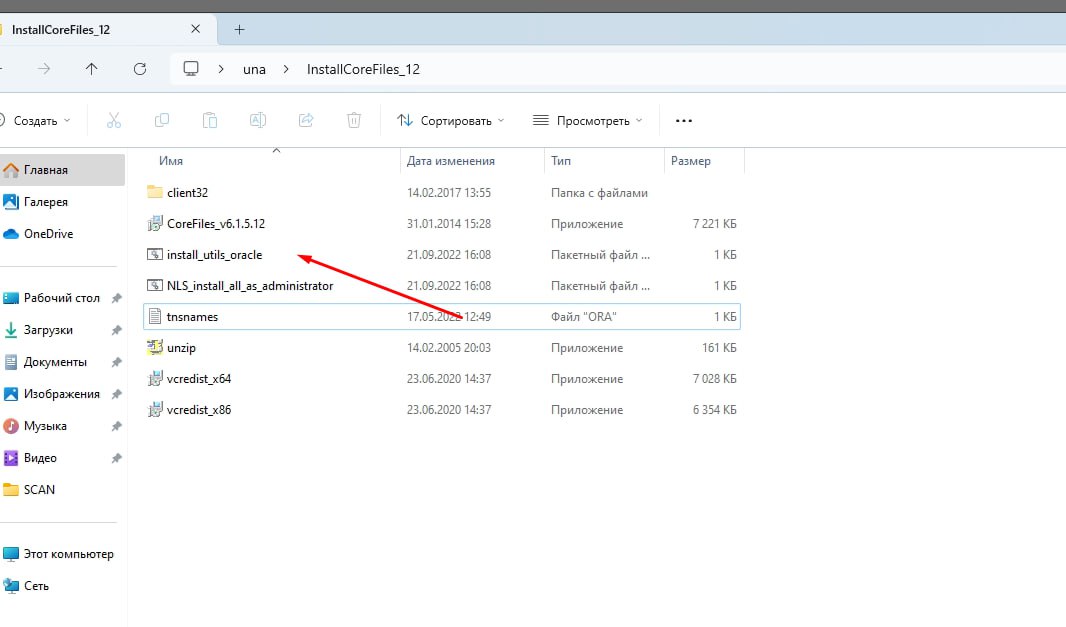Open Главная in the sidebar
The height and width of the screenshot is (627, 1066).
[62, 170]
